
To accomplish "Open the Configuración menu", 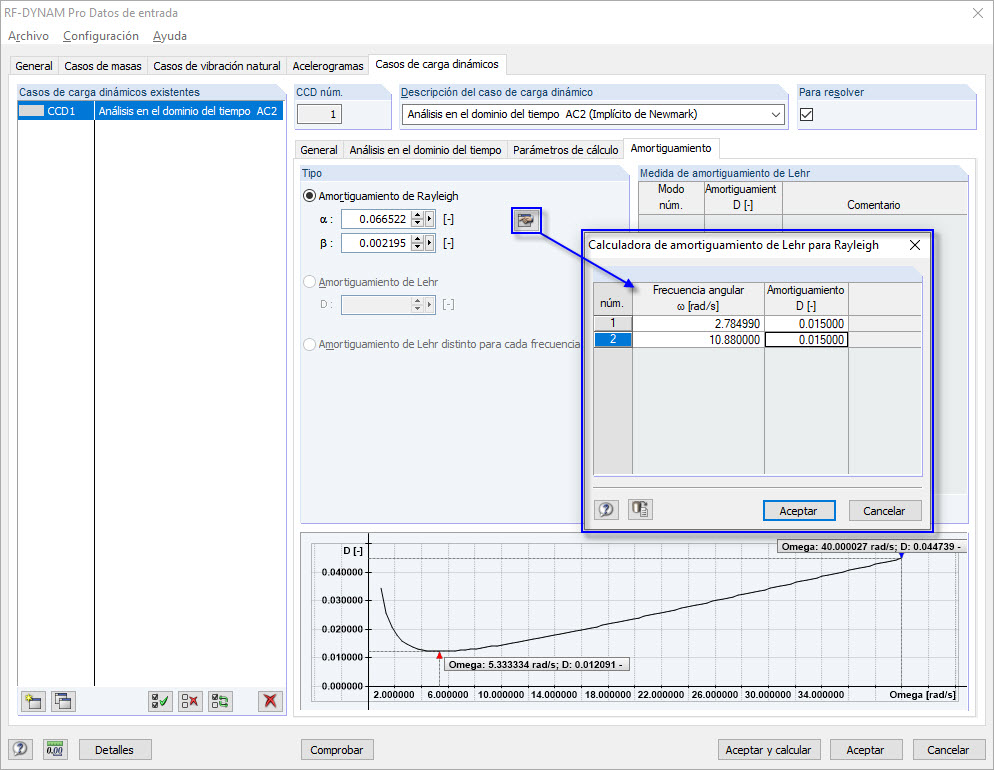I will pyautogui.click(x=101, y=36).
